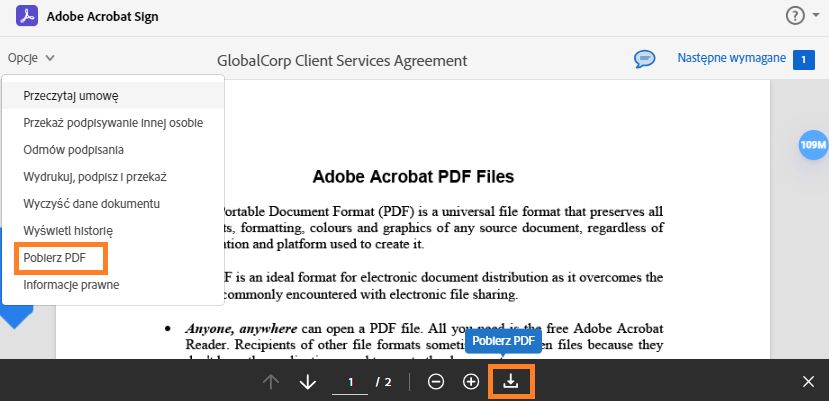Zoom in with the plus icon
Viewport: 829px width, 401px height.
point(471,381)
